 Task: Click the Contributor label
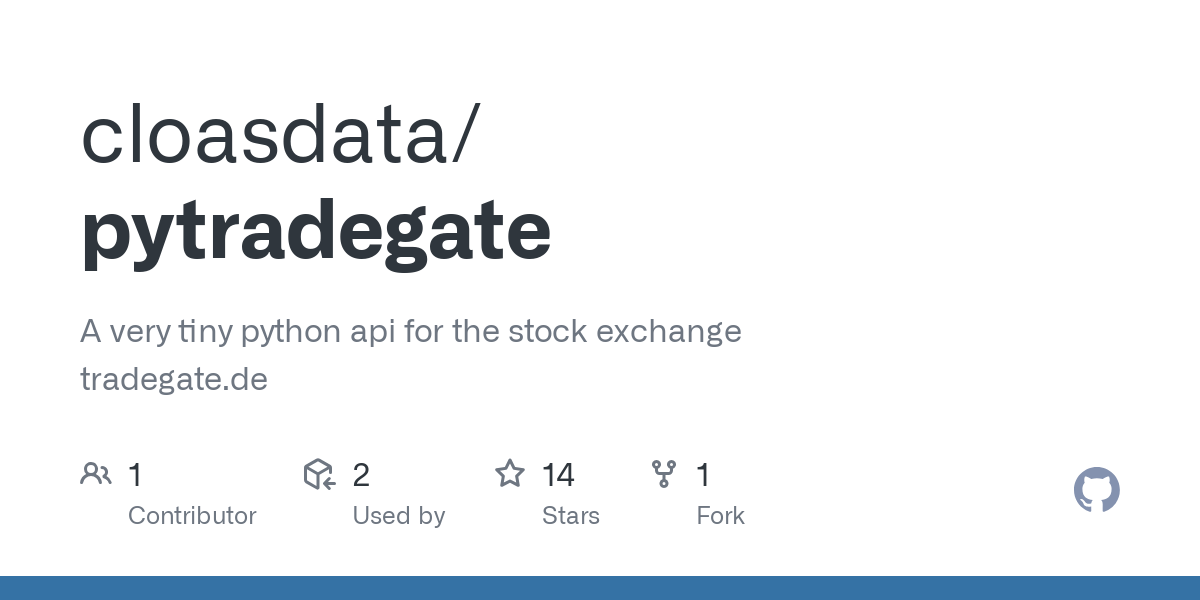pos(192,516)
